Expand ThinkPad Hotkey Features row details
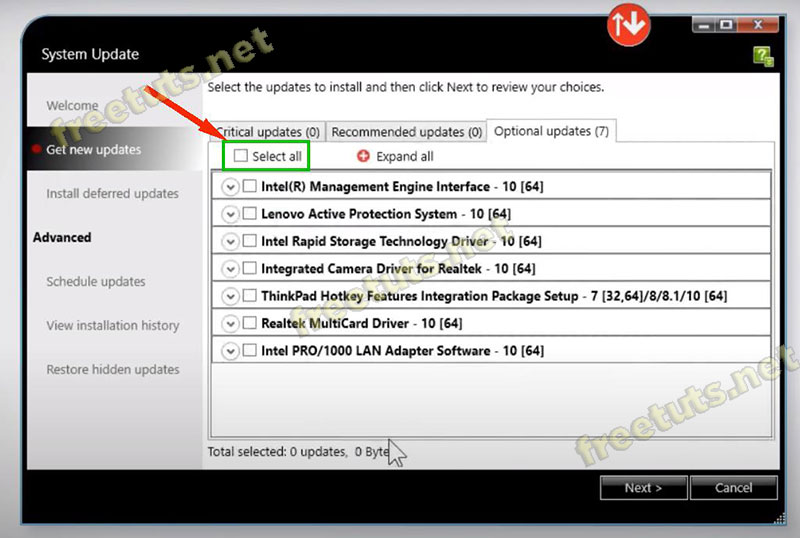 click(x=230, y=296)
